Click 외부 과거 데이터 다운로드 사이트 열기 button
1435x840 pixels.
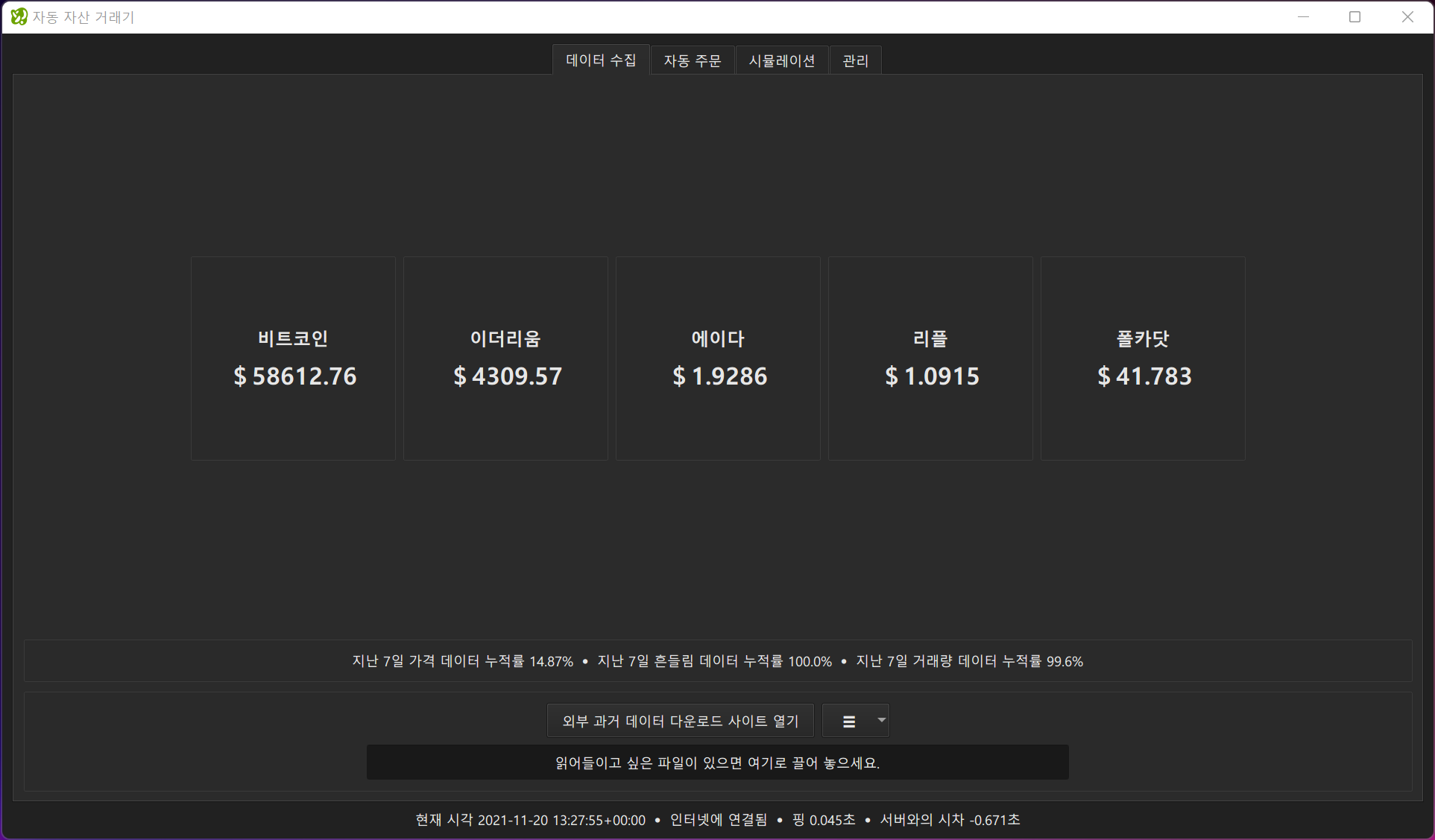pyautogui.click(x=680, y=721)
